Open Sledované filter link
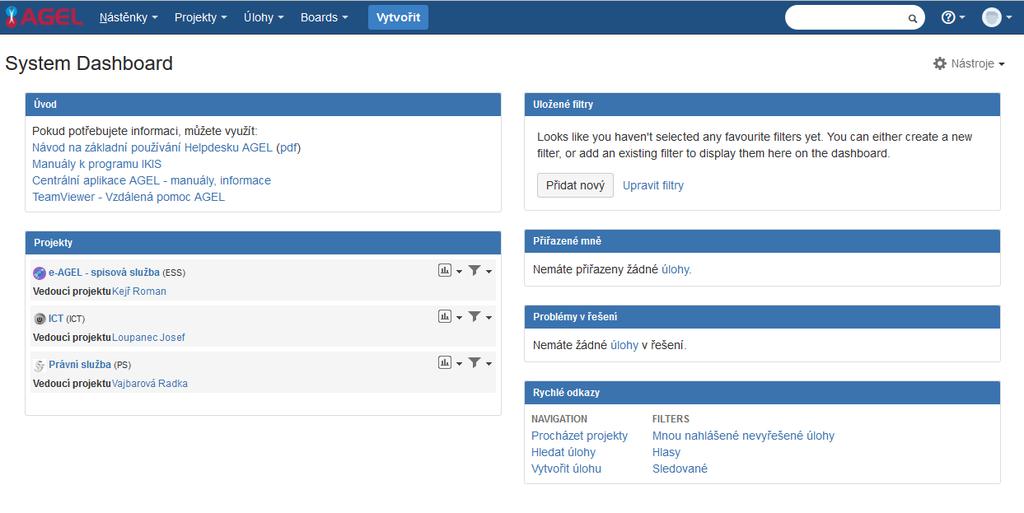 click(680, 468)
